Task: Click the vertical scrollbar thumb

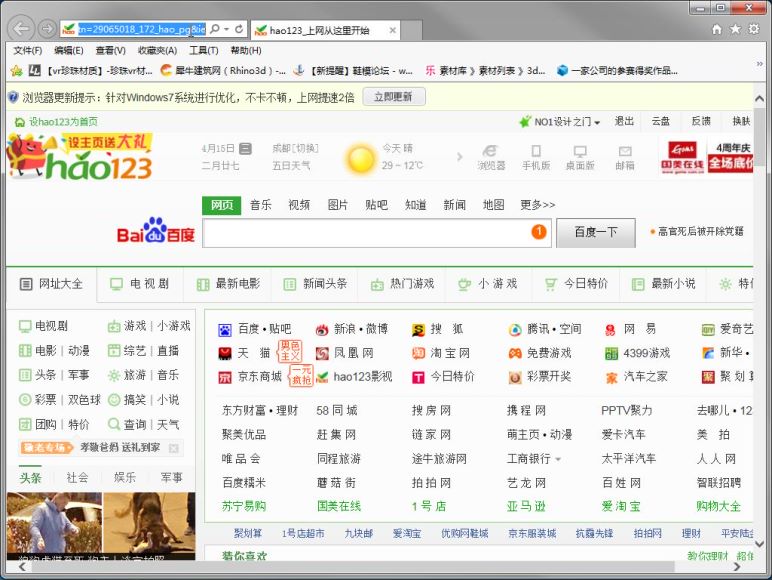Action: point(760,138)
